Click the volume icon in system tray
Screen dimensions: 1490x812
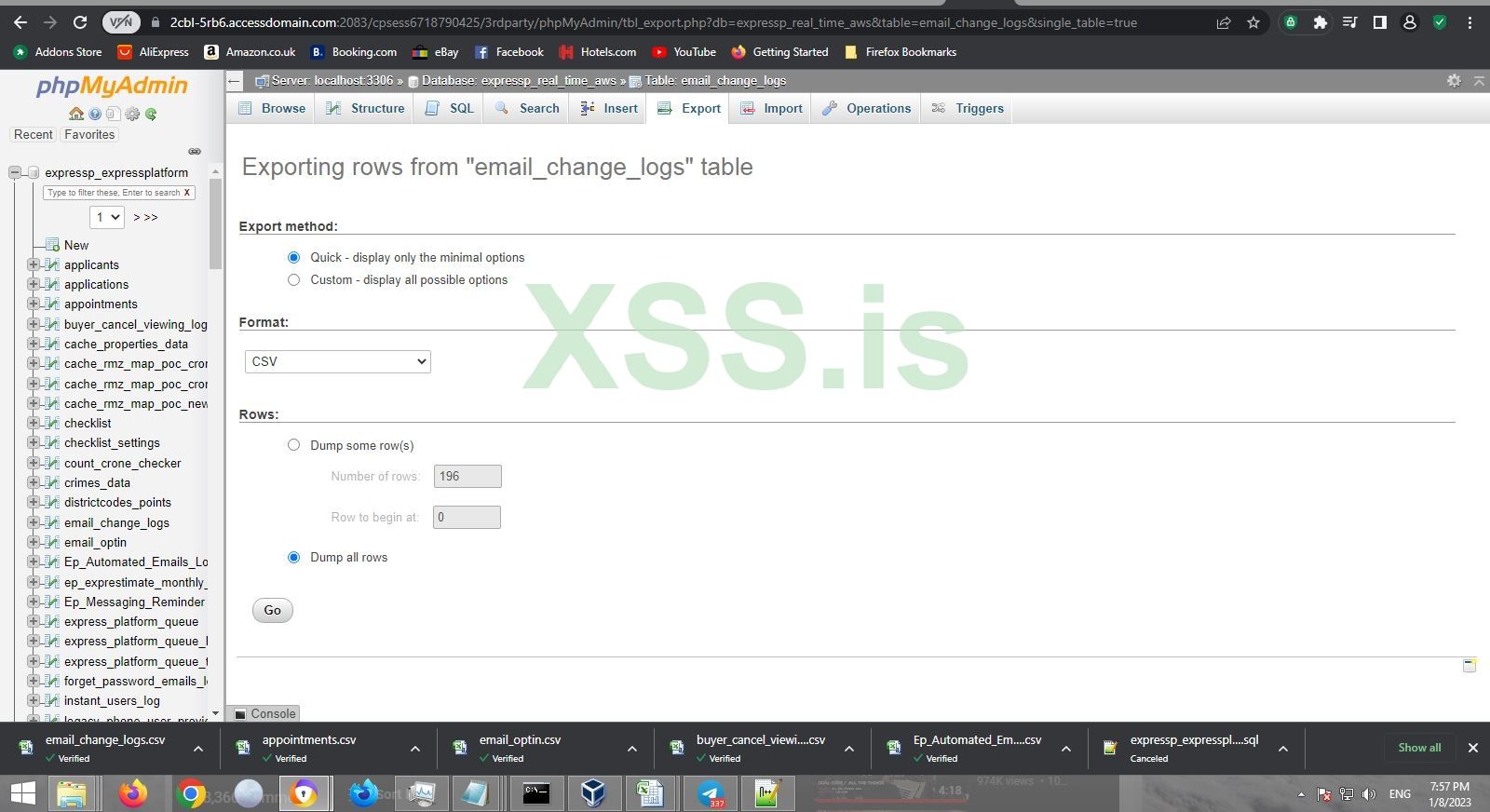(1369, 794)
